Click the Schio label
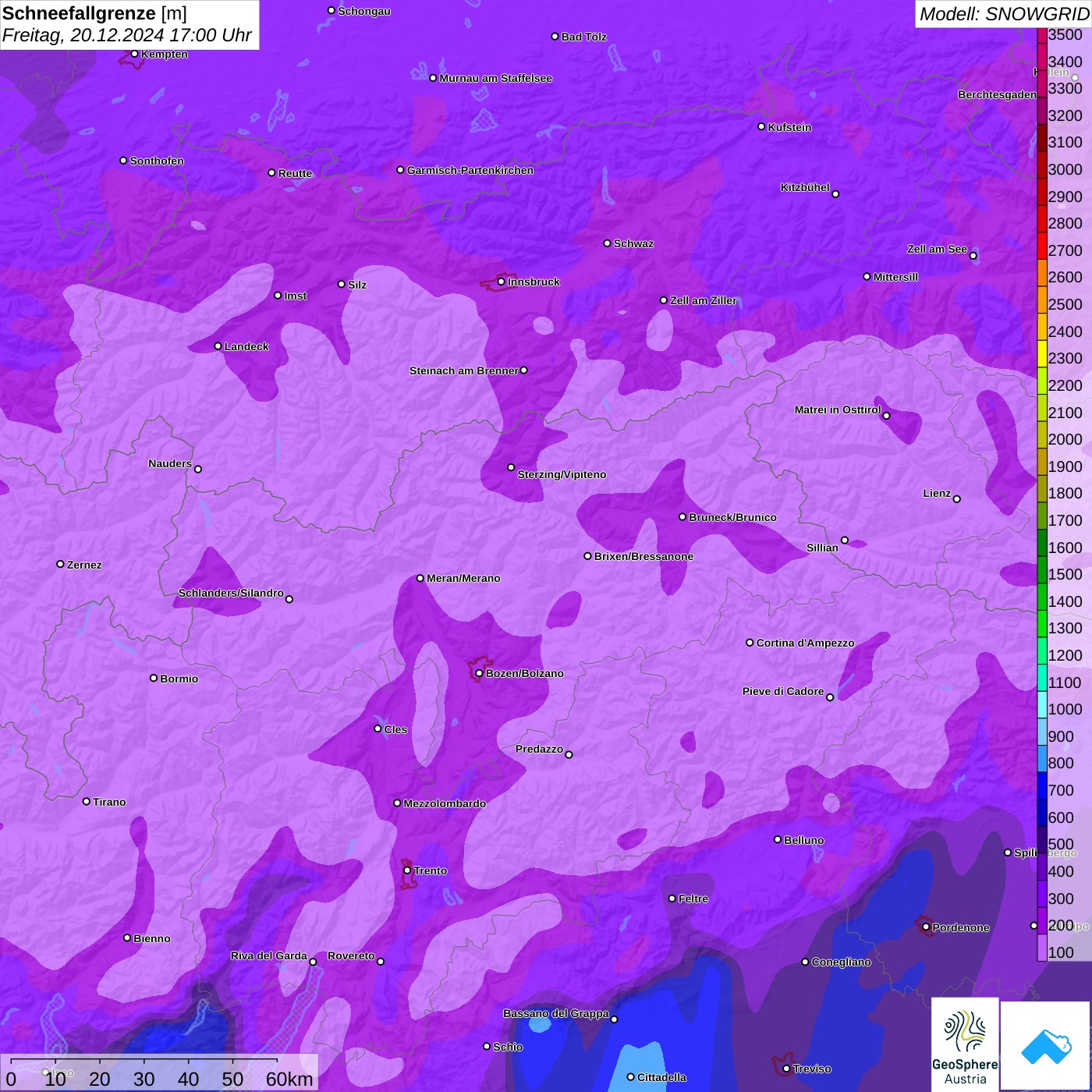Image resolution: width=1092 pixels, height=1092 pixels. (509, 1047)
